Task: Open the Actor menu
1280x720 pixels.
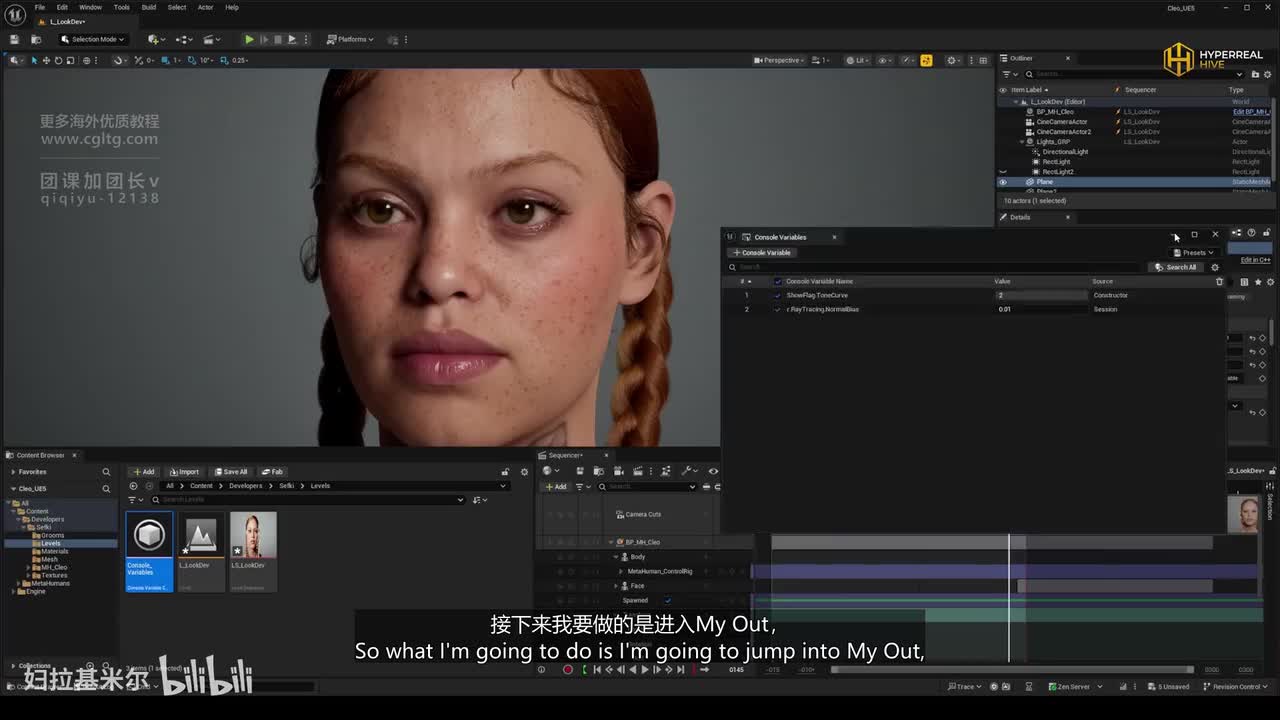Action: click(x=205, y=7)
